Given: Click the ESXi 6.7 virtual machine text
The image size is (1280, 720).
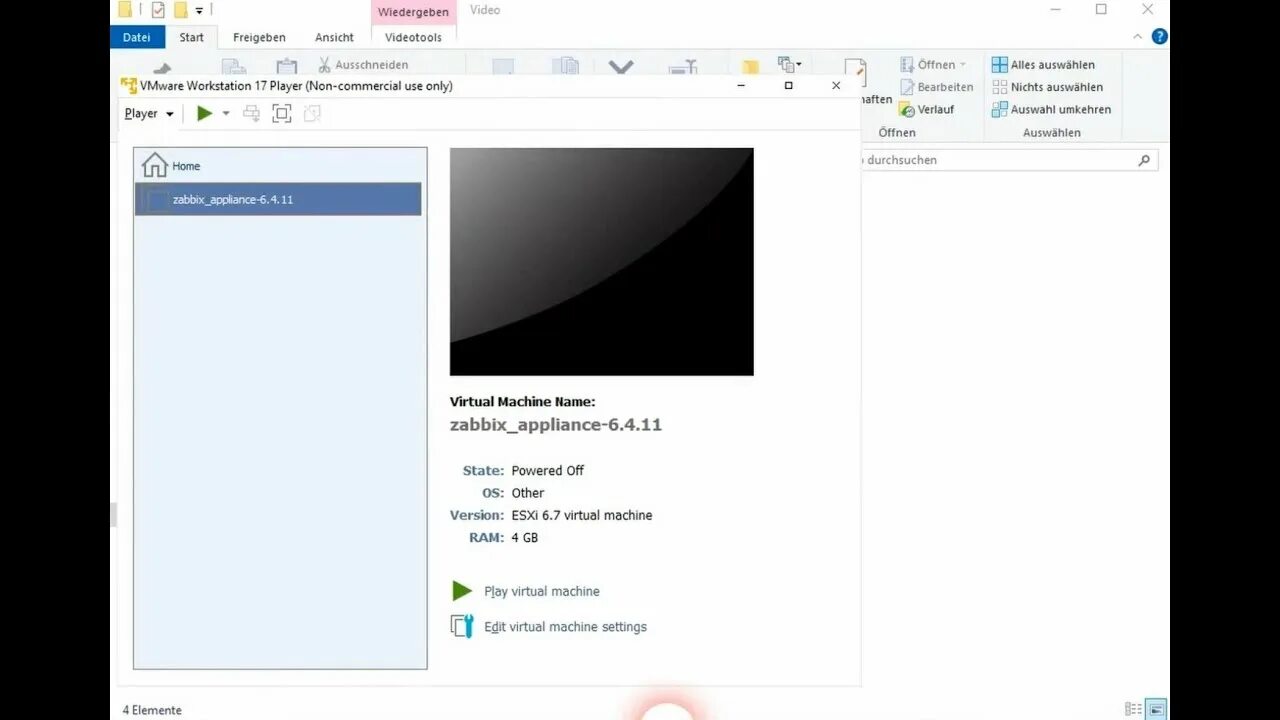Looking at the screenshot, I should coord(581,515).
